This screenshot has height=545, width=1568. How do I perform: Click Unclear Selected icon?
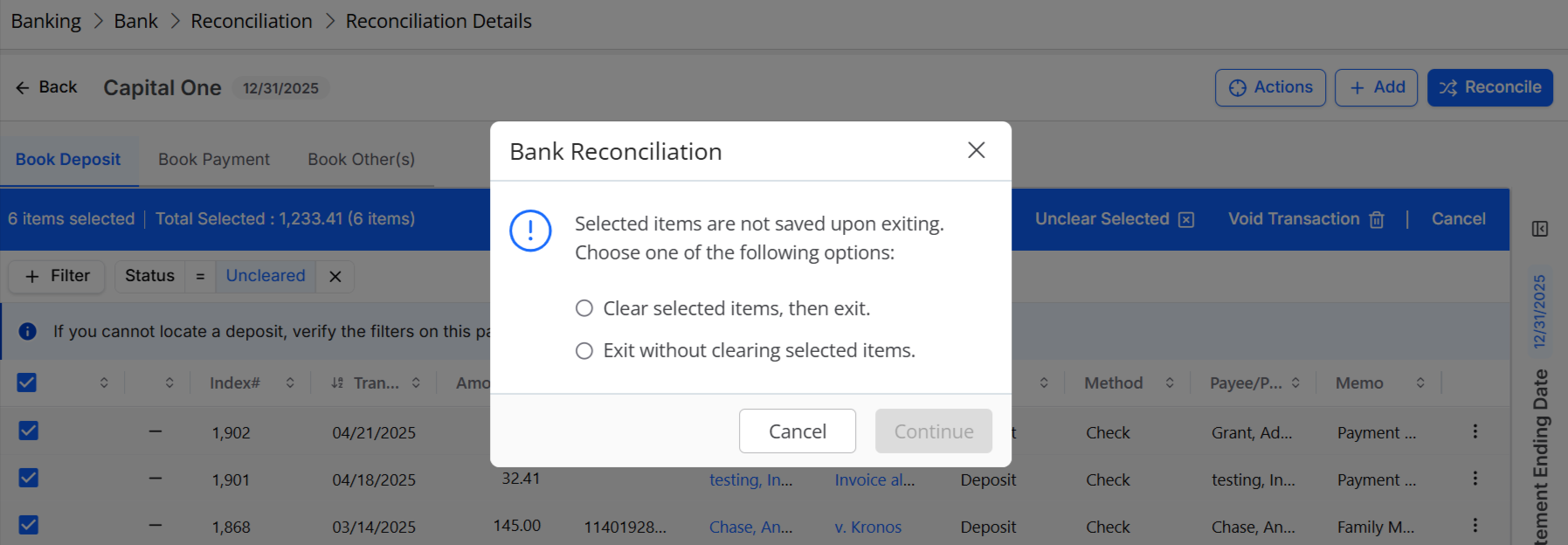tap(1186, 219)
